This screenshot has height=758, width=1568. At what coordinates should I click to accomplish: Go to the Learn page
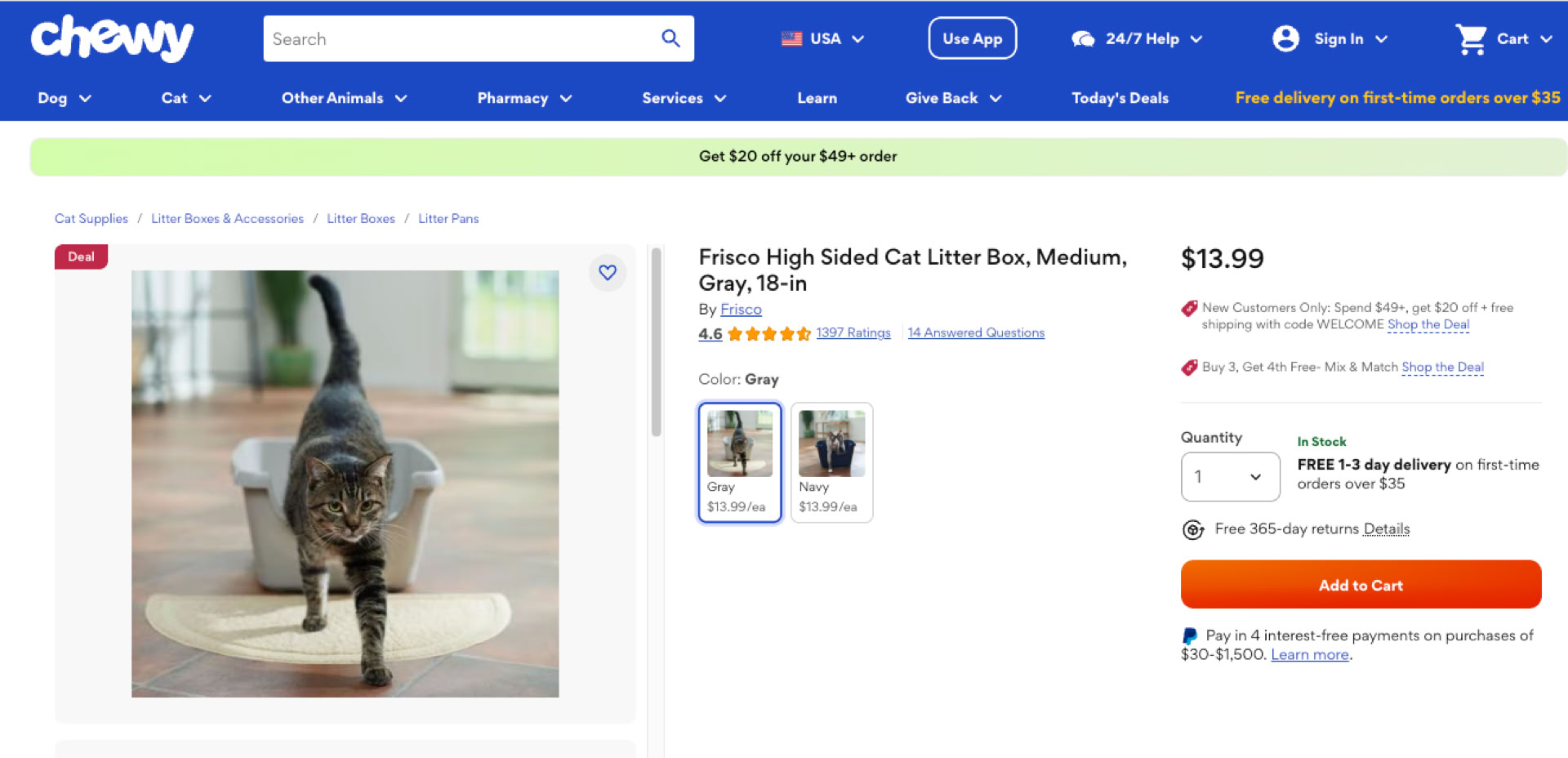817,98
